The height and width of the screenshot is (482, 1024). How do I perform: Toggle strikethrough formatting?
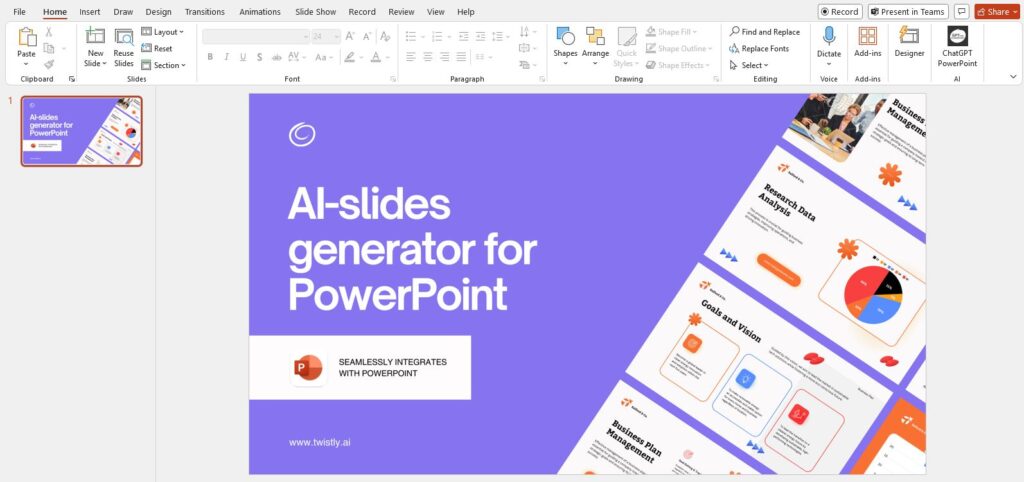(x=276, y=57)
